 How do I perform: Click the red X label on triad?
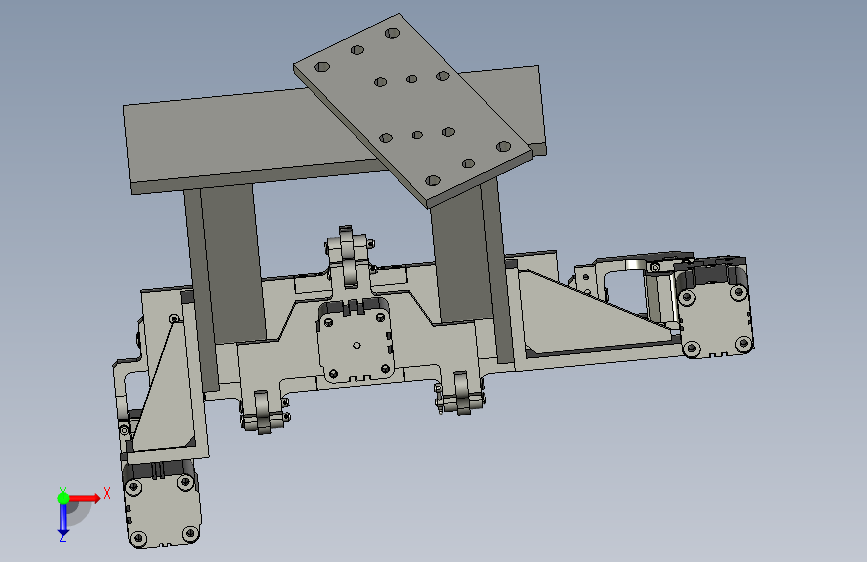coord(107,493)
